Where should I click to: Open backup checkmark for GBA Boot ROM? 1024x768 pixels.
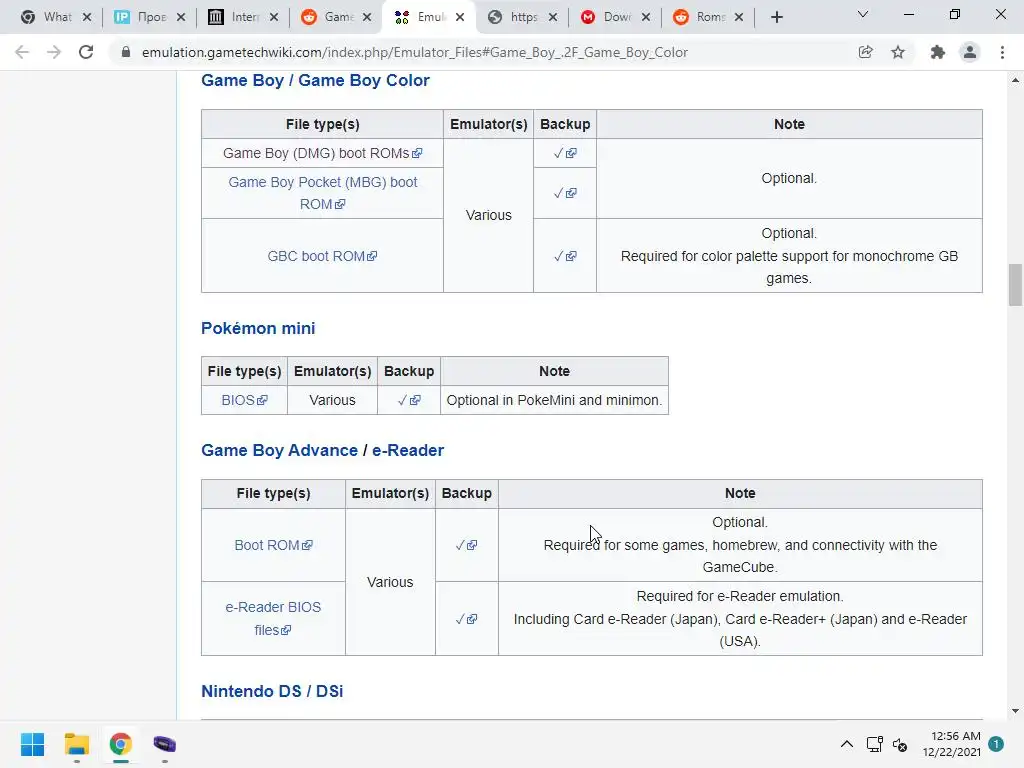[466, 545]
